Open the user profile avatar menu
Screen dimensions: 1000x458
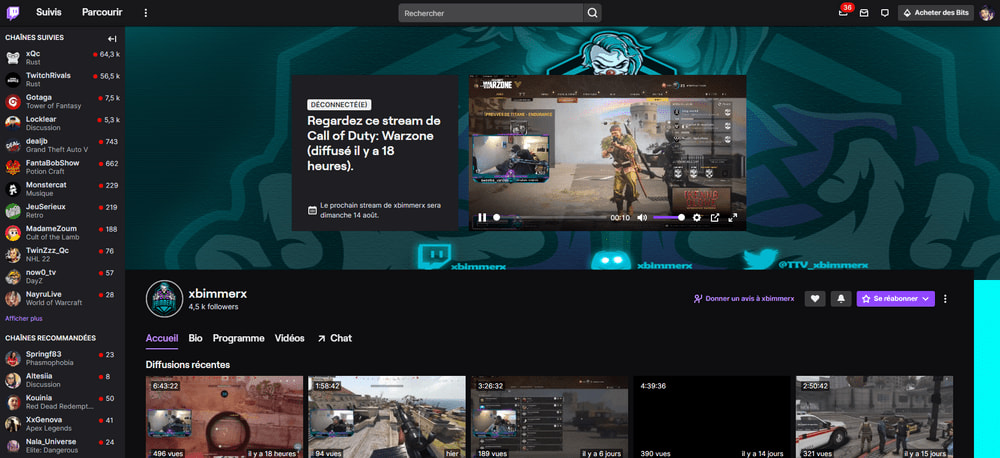coord(986,13)
